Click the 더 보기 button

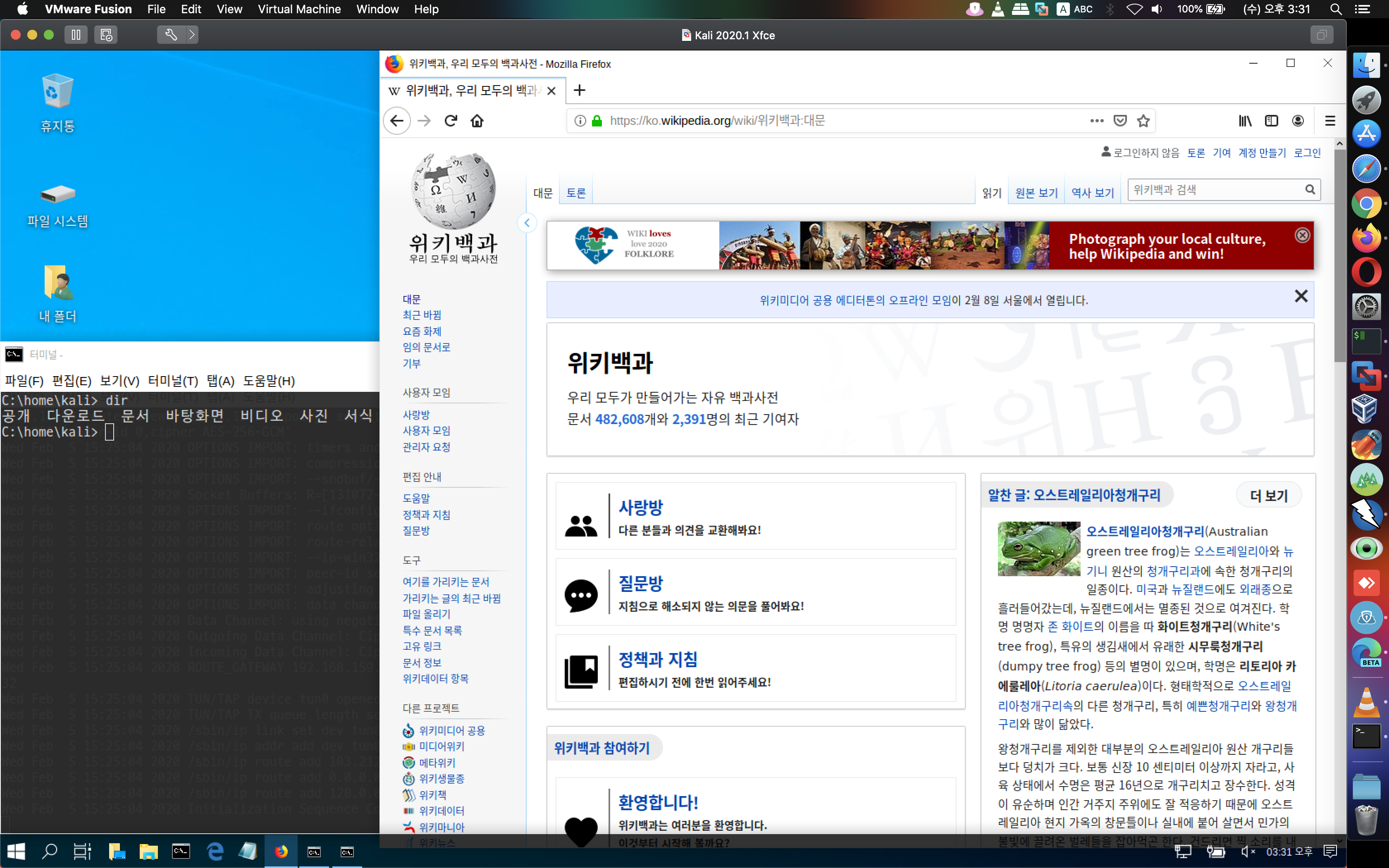point(1268,496)
